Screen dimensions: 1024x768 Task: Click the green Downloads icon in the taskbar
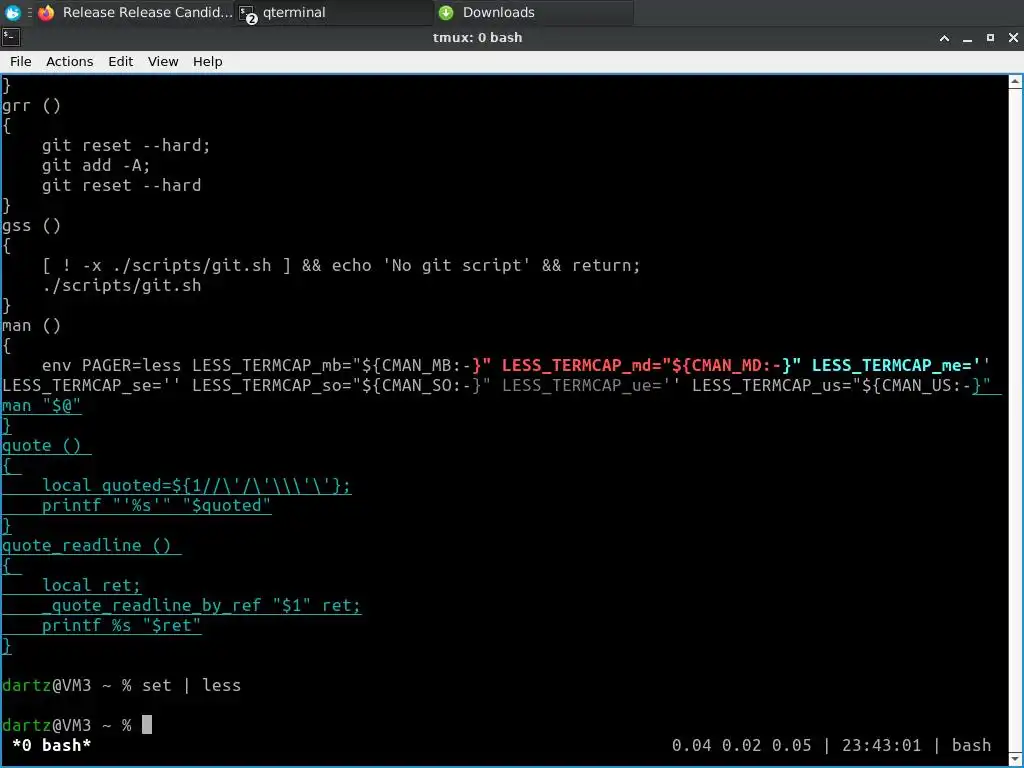click(x=446, y=12)
